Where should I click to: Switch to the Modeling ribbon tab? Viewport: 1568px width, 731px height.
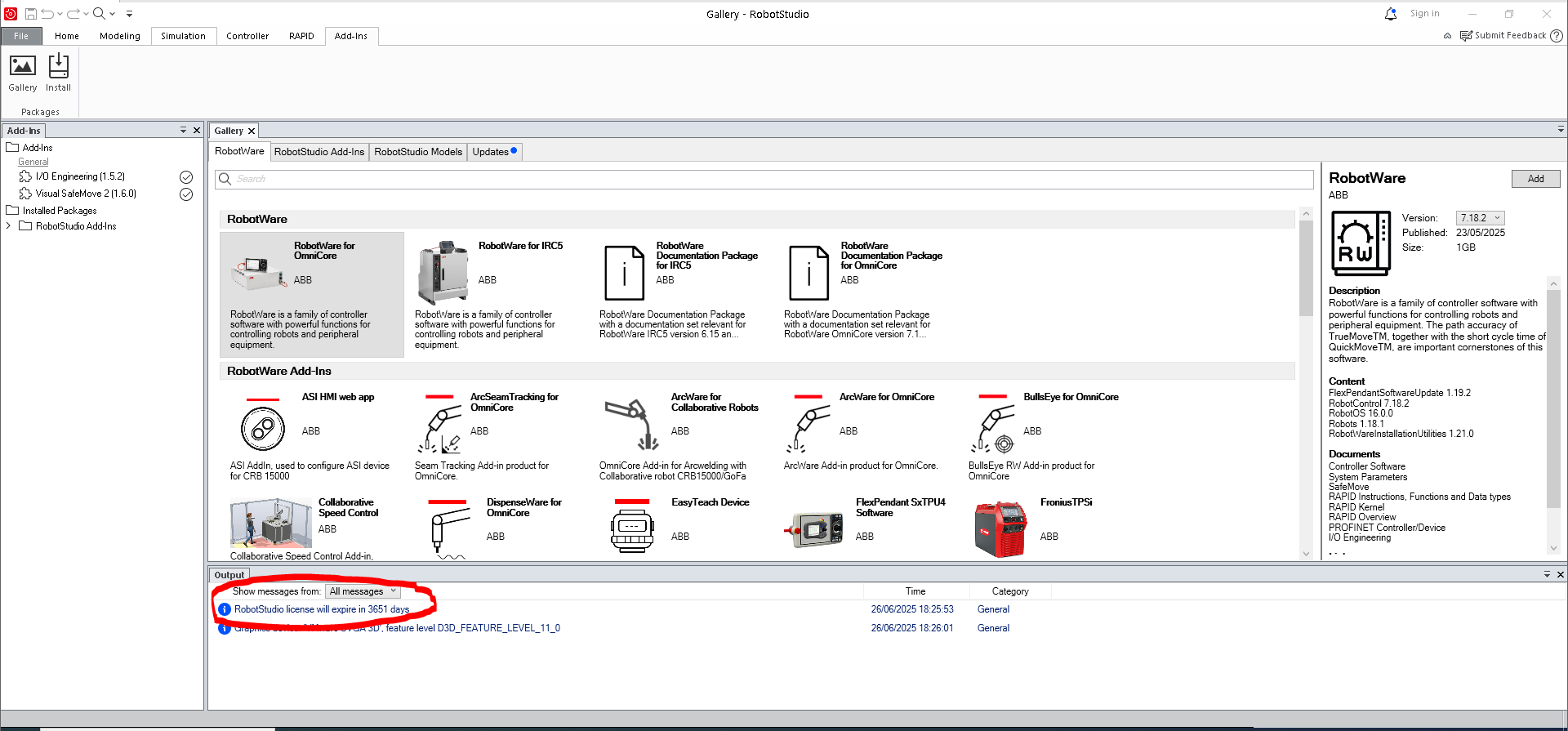[x=120, y=36]
